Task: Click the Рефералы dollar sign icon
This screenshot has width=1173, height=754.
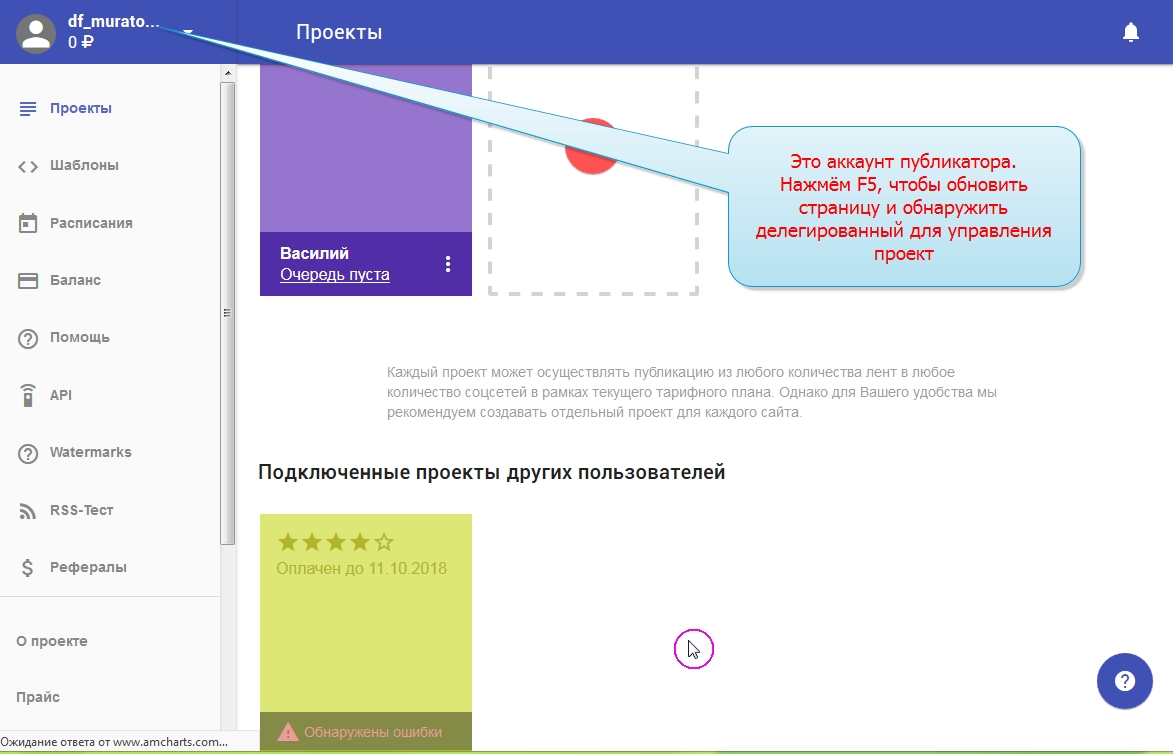Action: pos(28,568)
